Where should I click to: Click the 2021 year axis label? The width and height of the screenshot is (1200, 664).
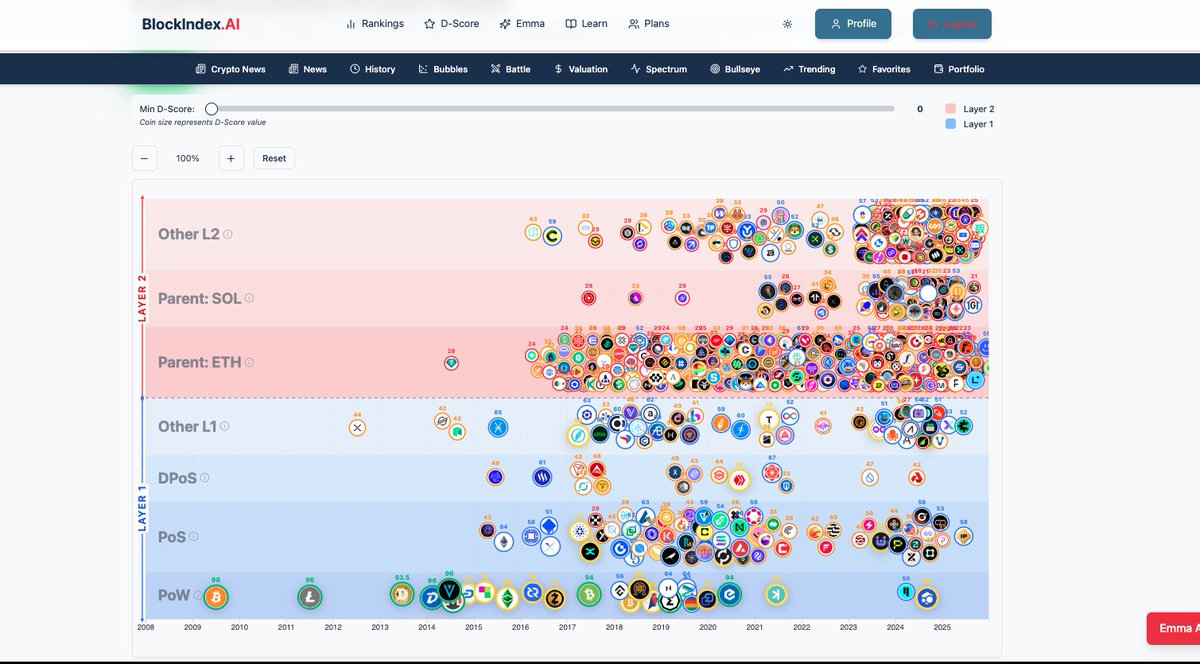click(x=755, y=628)
